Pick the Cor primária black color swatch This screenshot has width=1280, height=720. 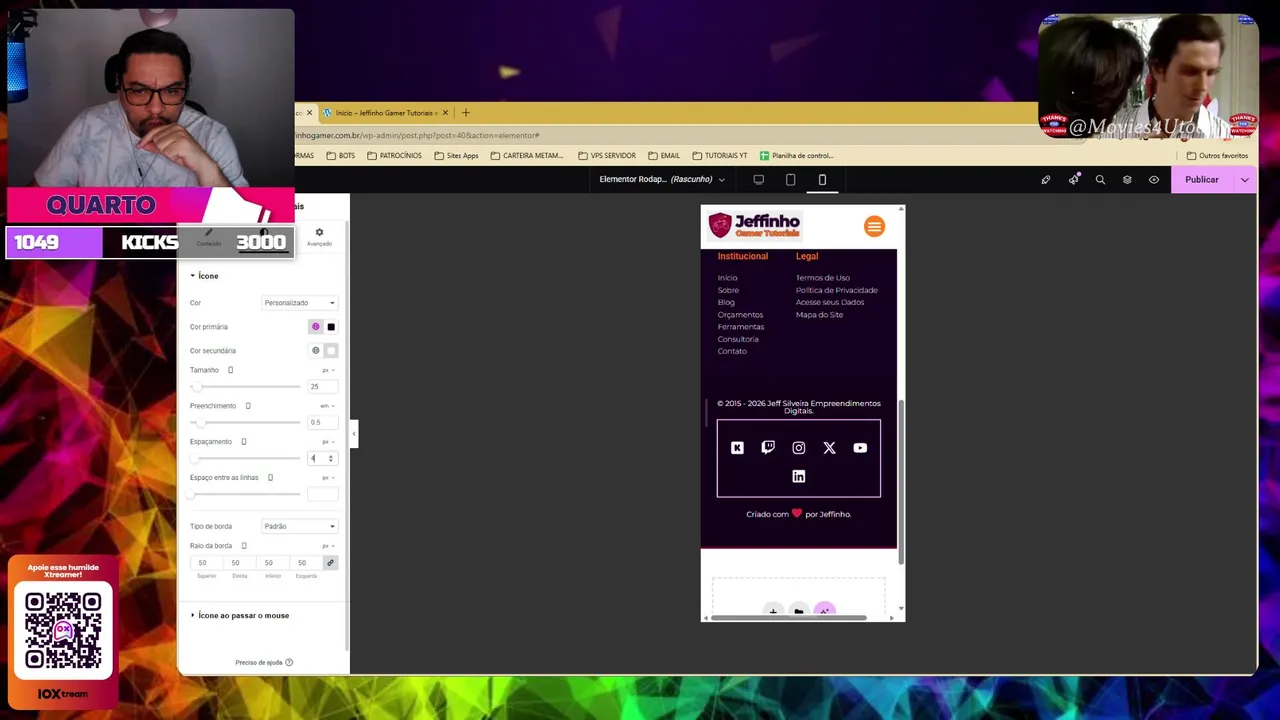pyautogui.click(x=331, y=327)
